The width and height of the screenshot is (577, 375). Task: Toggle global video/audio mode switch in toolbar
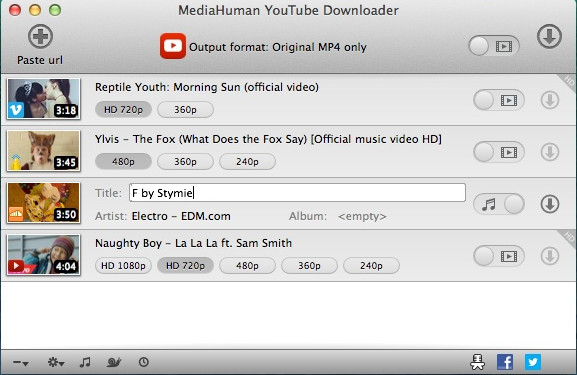point(493,46)
